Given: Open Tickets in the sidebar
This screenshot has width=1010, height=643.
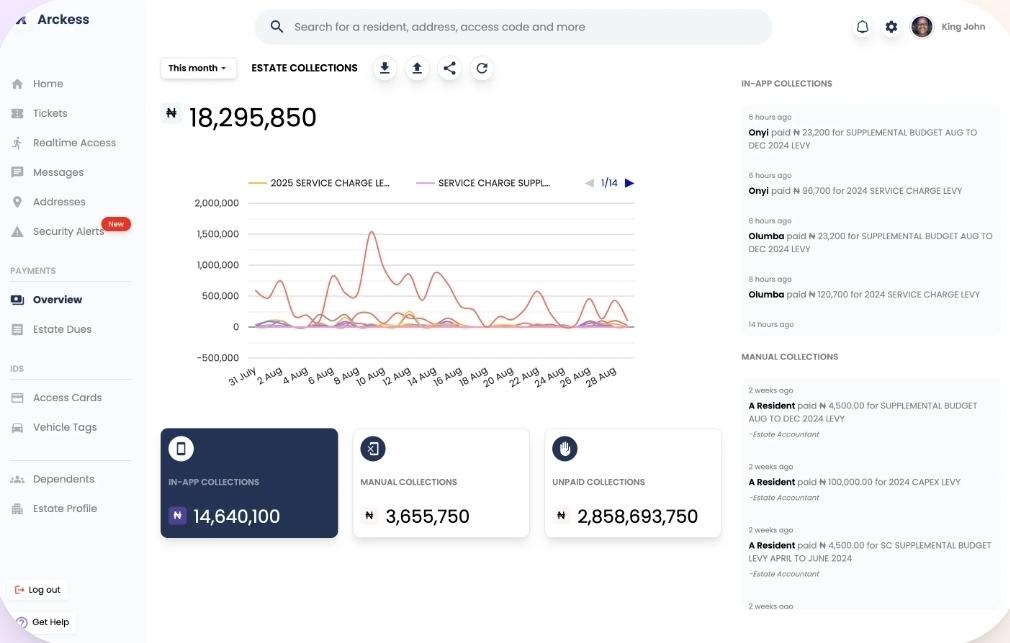Looking at the screenshot, I should click(50, 113).
